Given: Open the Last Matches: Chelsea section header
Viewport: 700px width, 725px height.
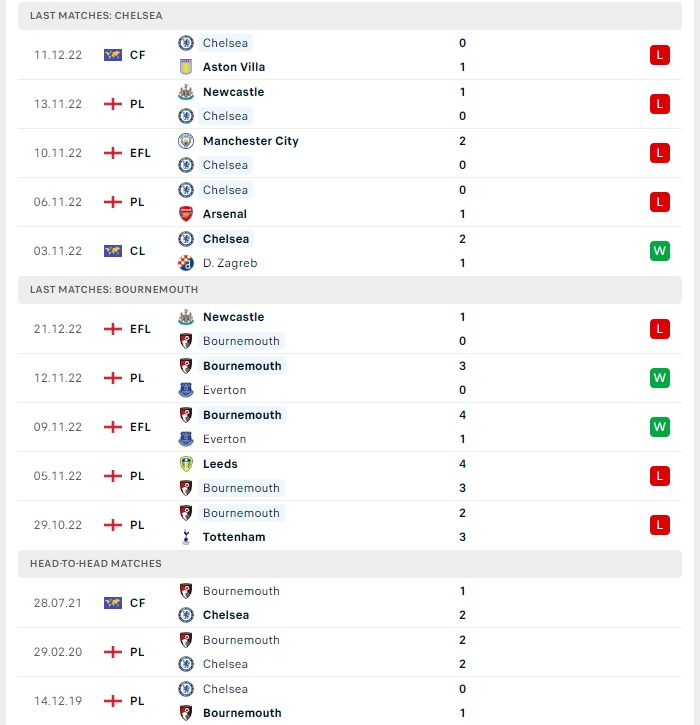Looking at the screenshot, I should (350, 15).
